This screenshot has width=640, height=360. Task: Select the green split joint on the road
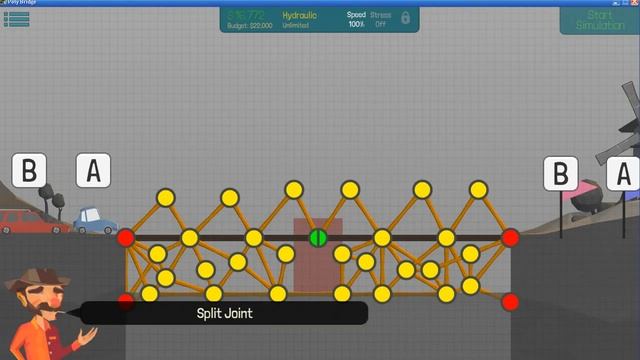tap(318, 238)
